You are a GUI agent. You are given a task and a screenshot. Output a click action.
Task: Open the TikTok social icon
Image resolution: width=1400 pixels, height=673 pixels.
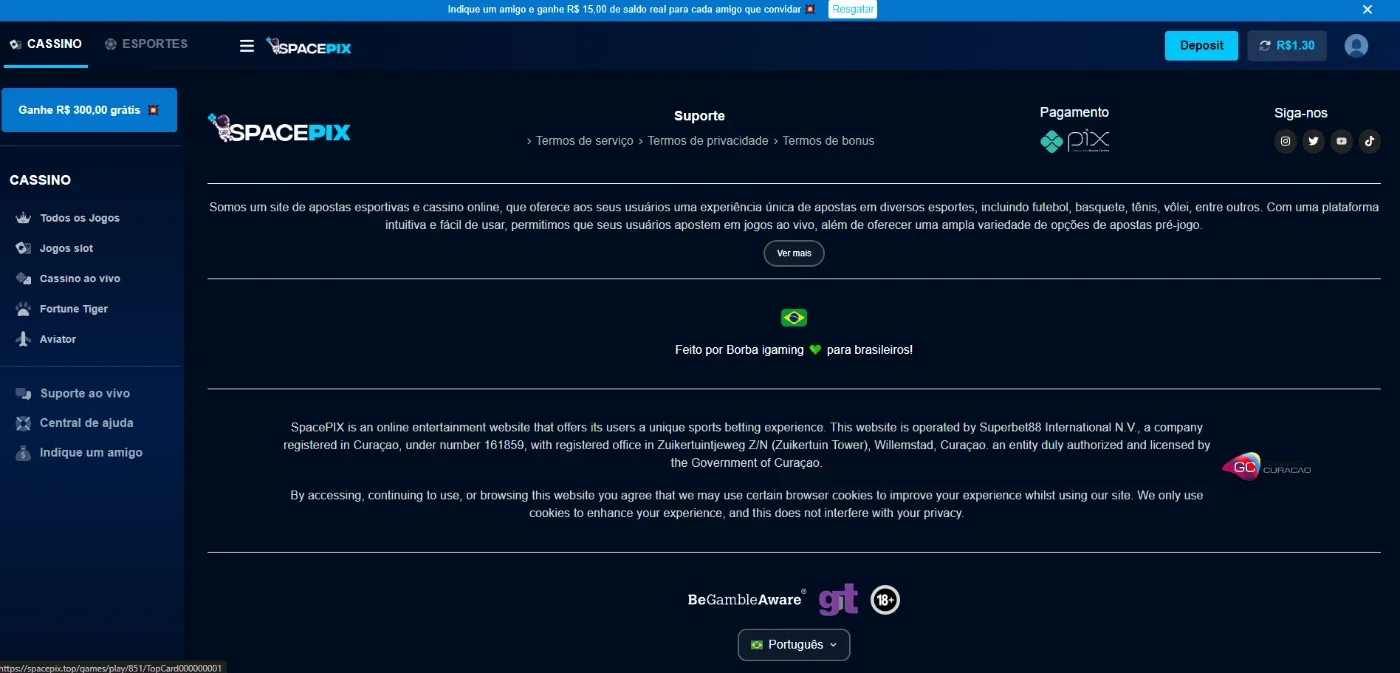click(x=1369, y=141)
